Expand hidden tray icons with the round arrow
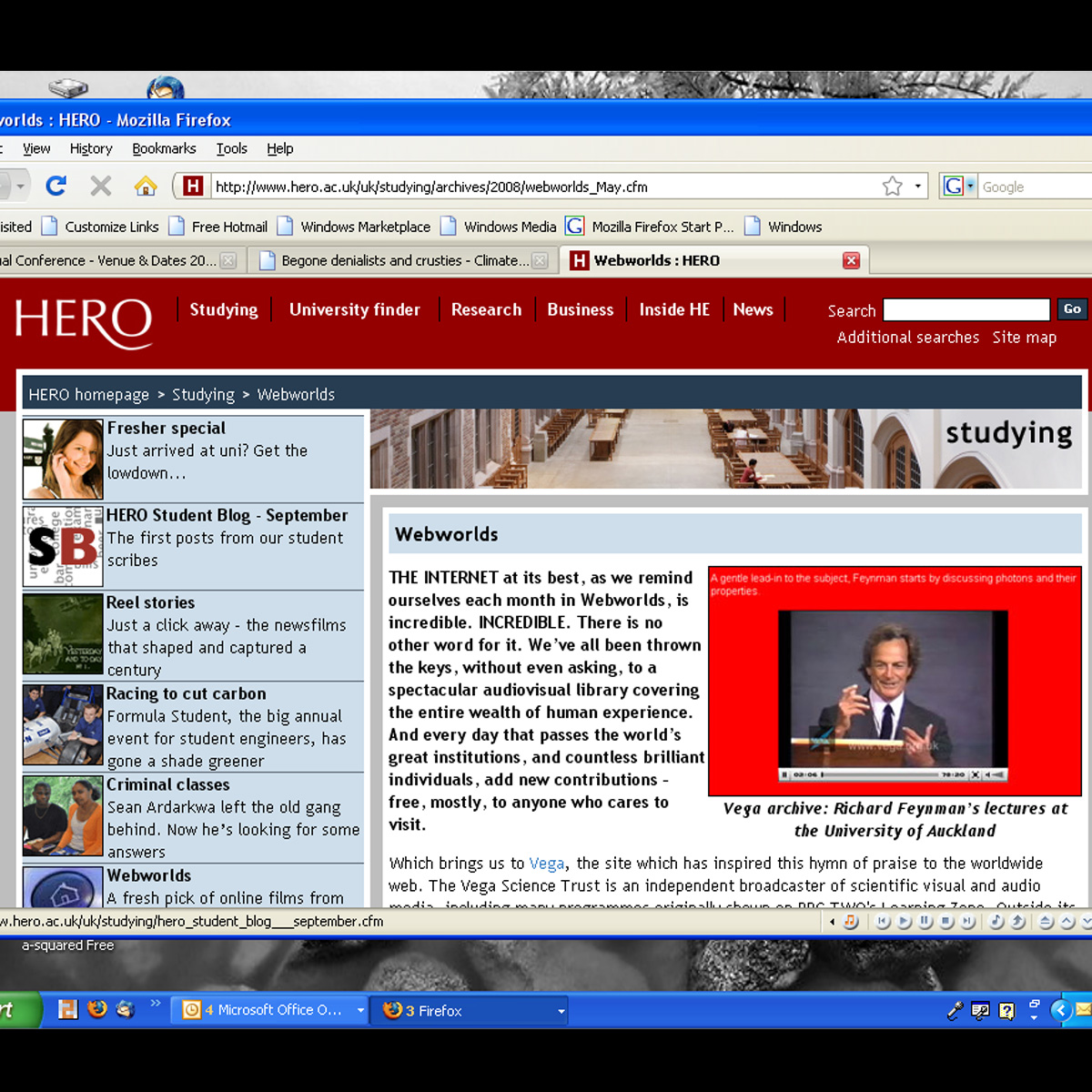This screenshot has width=1092, height=1092. pos(1061,1010)
